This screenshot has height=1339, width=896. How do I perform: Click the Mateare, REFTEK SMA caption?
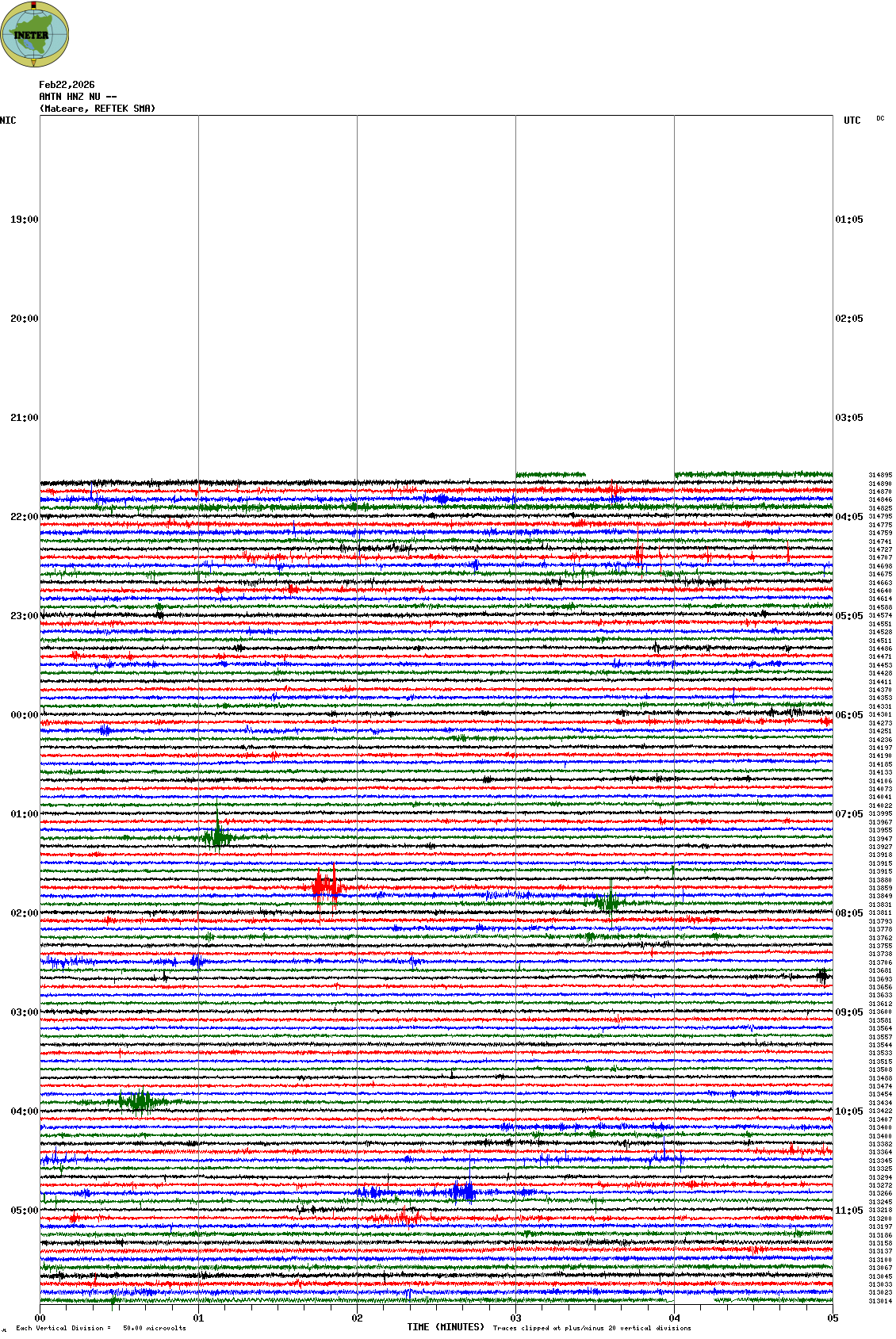click(x=98, y=109)
